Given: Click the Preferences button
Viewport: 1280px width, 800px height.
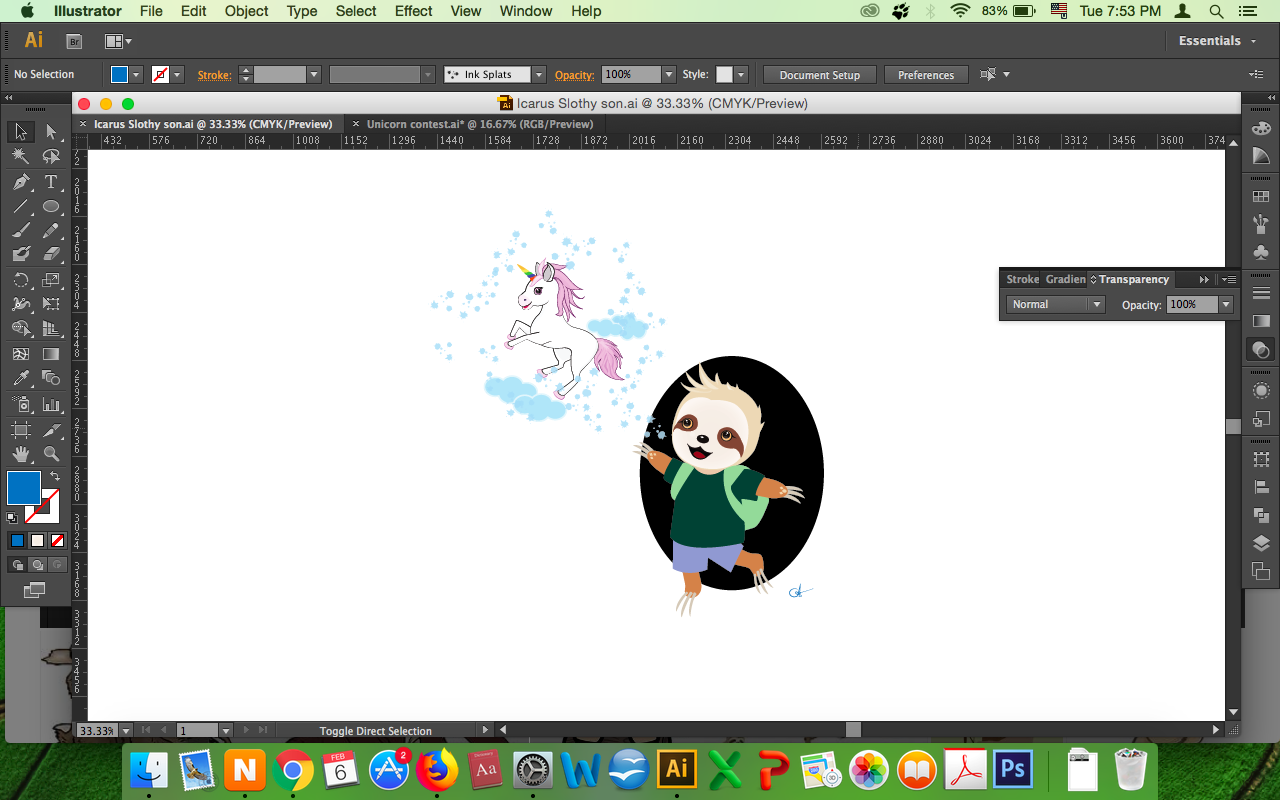Looking at the screenshot, I should pos(926,75).
